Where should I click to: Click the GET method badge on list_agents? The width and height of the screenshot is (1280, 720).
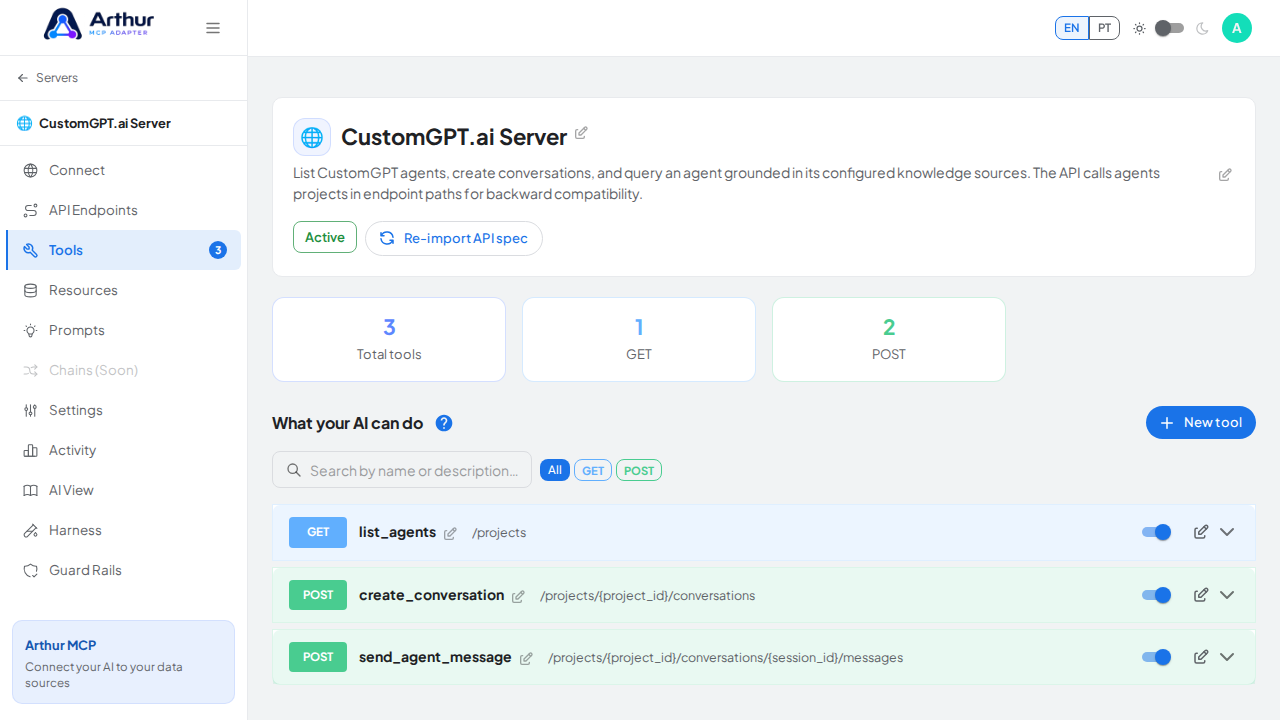318,532
